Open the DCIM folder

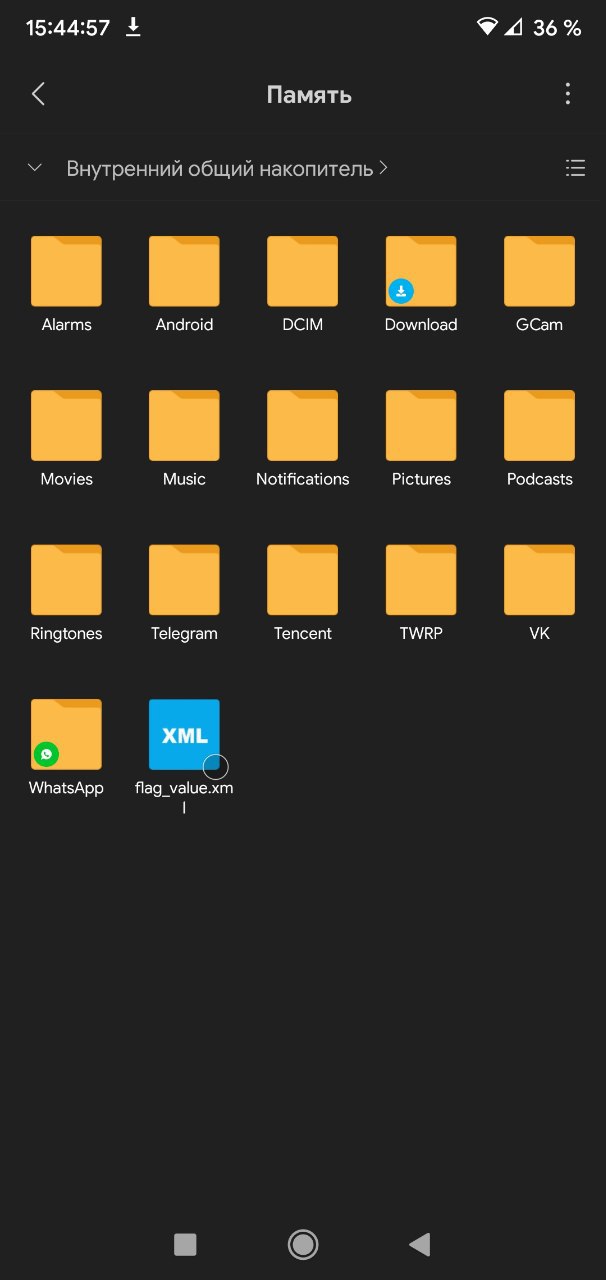(302, 271)
